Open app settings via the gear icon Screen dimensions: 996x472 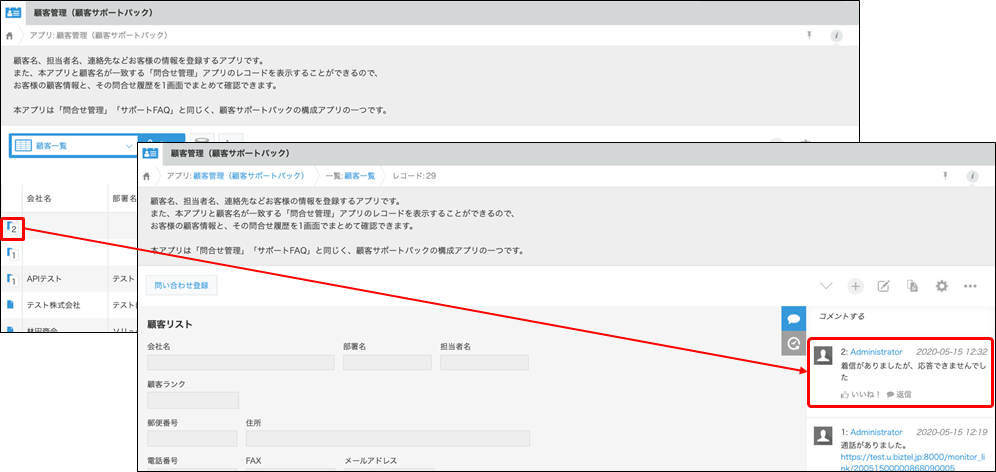(x=941, y=286)
